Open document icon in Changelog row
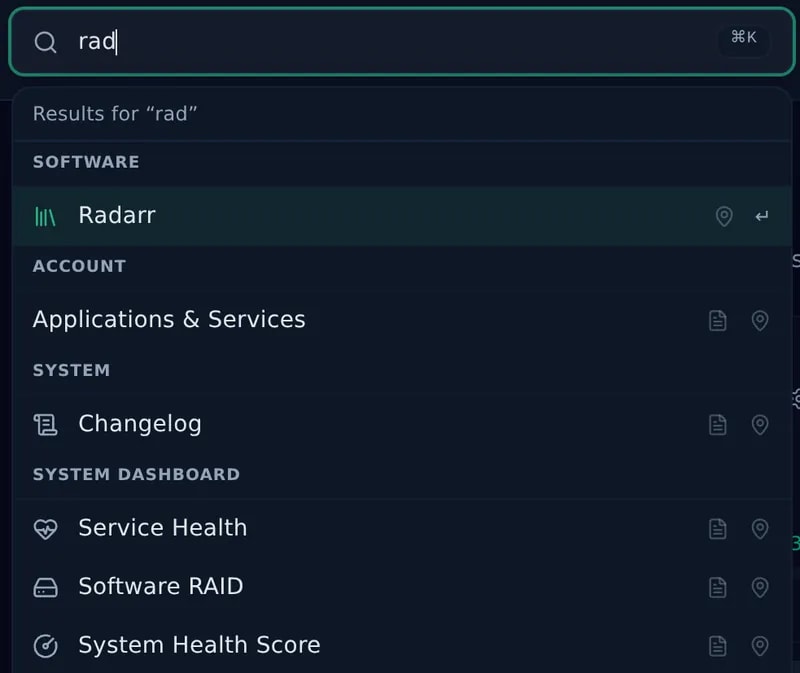Viewport: 800px width, 673px height. 718,425
